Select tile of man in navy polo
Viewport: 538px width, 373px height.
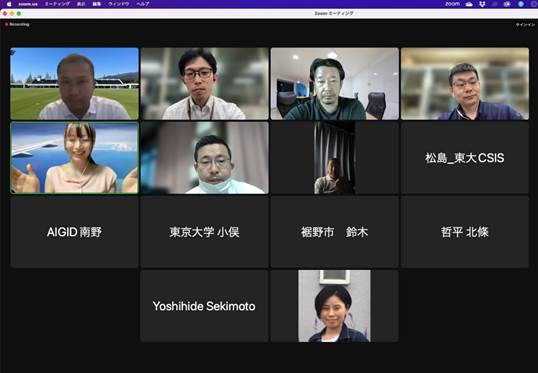[x=465, y=83]
